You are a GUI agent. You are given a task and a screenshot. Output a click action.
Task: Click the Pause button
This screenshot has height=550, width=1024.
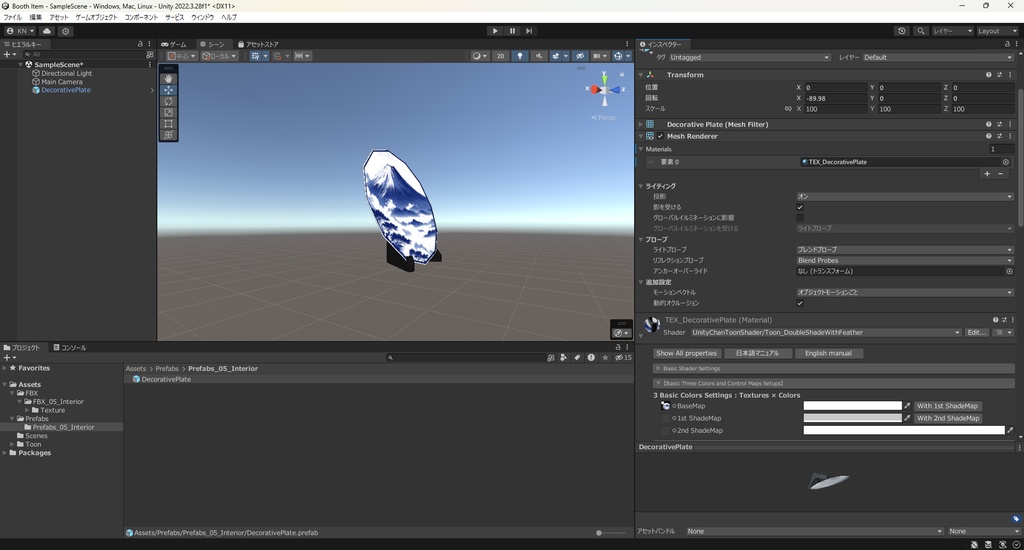(x=512, y=31)
